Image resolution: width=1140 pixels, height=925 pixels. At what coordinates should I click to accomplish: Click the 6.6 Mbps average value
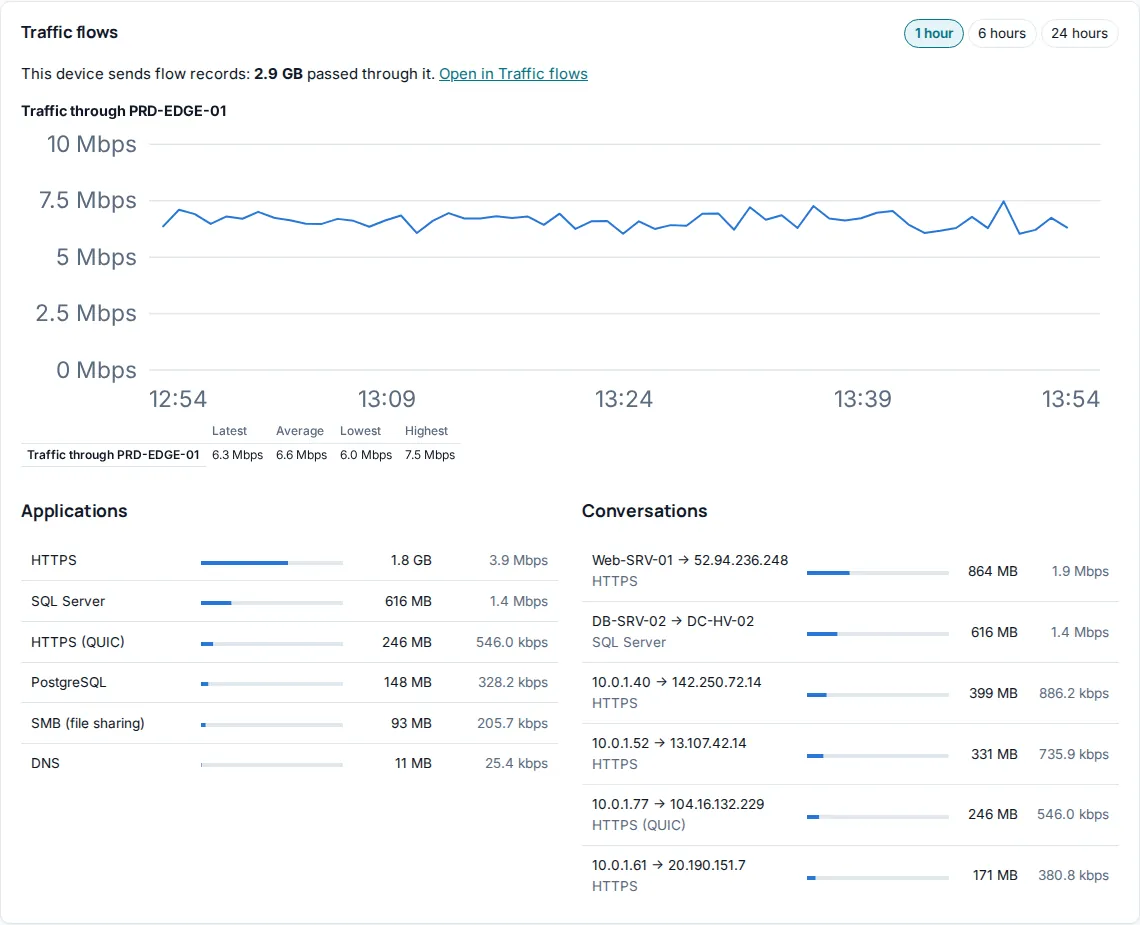pos(301,455)
